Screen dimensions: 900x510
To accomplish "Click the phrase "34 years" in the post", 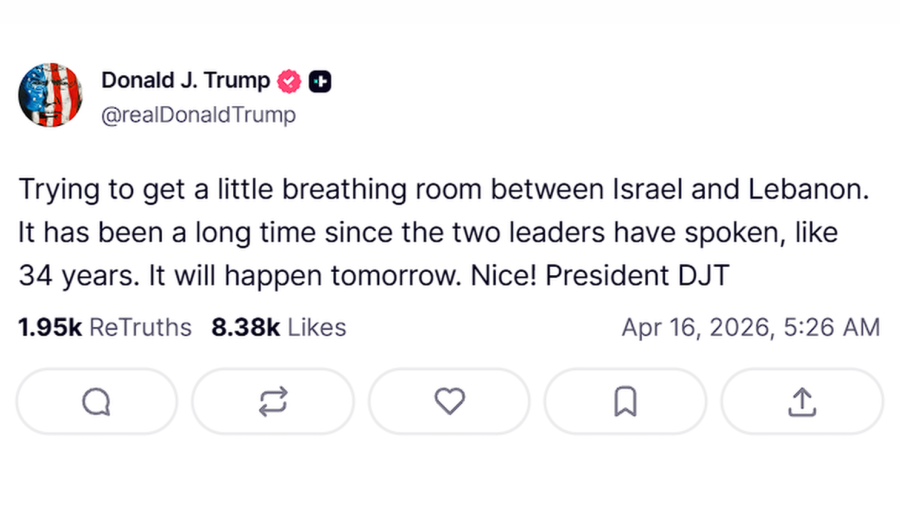I will tap(78, 276).
